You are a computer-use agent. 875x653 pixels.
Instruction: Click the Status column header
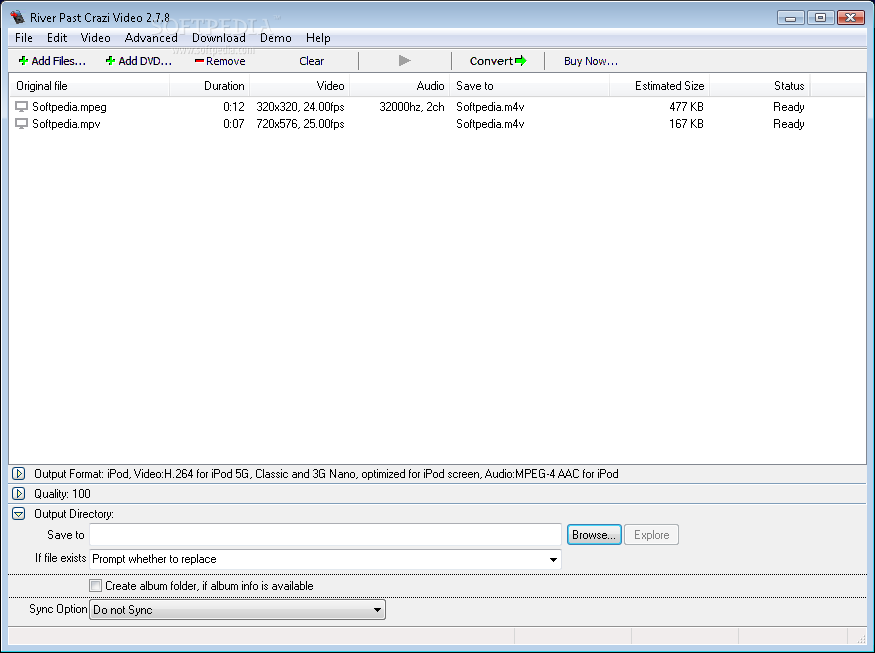[759, 86]
